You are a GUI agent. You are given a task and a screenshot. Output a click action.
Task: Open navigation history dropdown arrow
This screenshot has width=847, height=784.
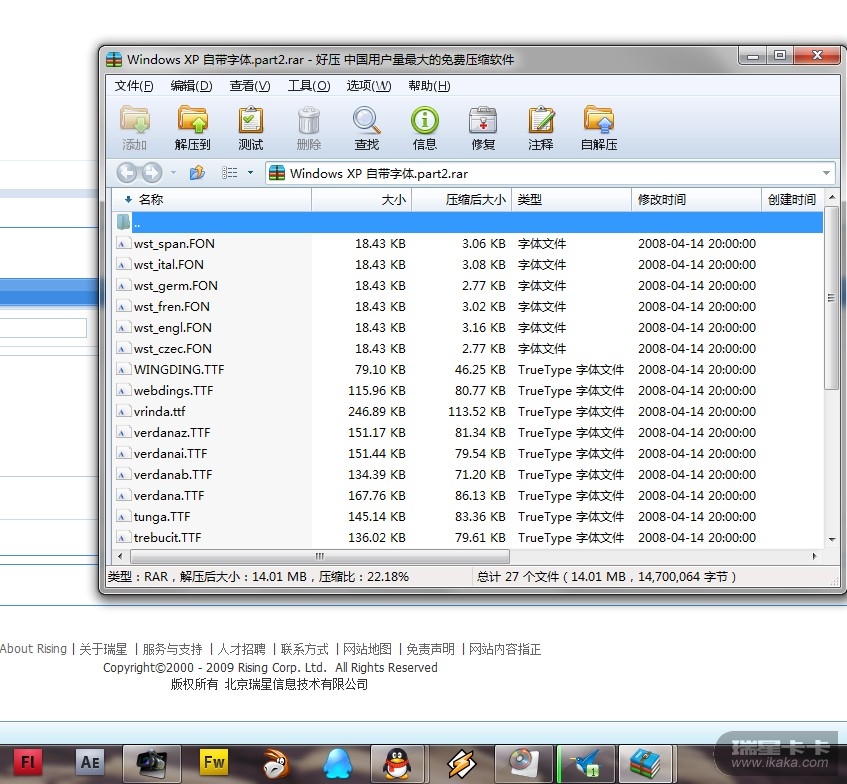pyautogui.click(x=173, y=173)
